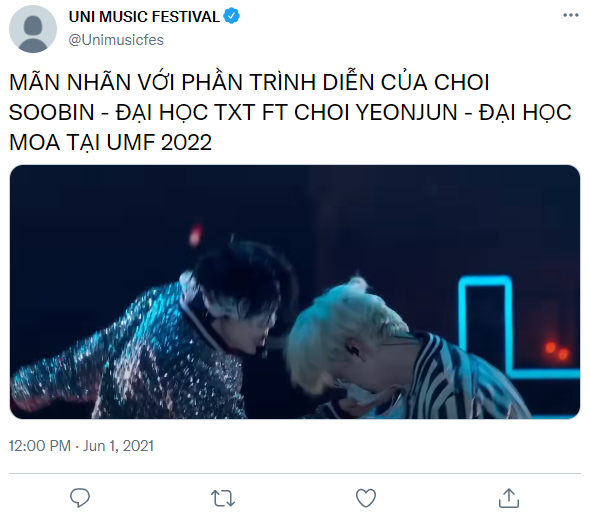This screenshot has width=589, height=519.
Task: Open the reply speech bubble icon
Action: [x=80, y=498]
